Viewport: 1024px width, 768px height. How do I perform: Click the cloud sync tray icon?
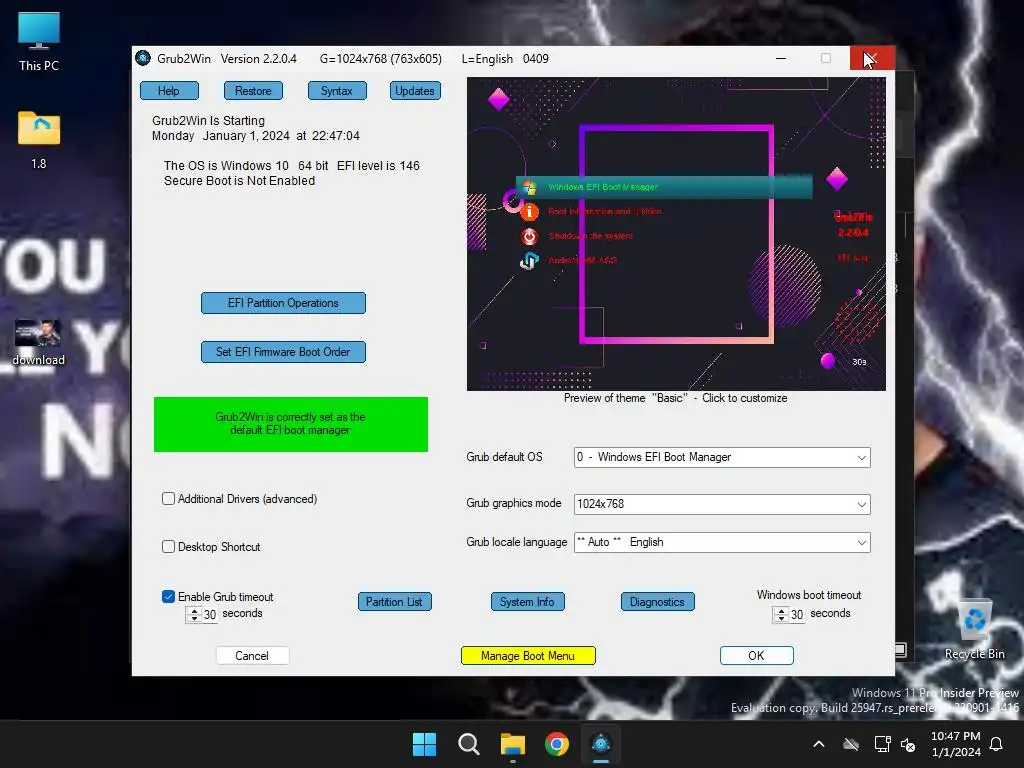point(850,744)
